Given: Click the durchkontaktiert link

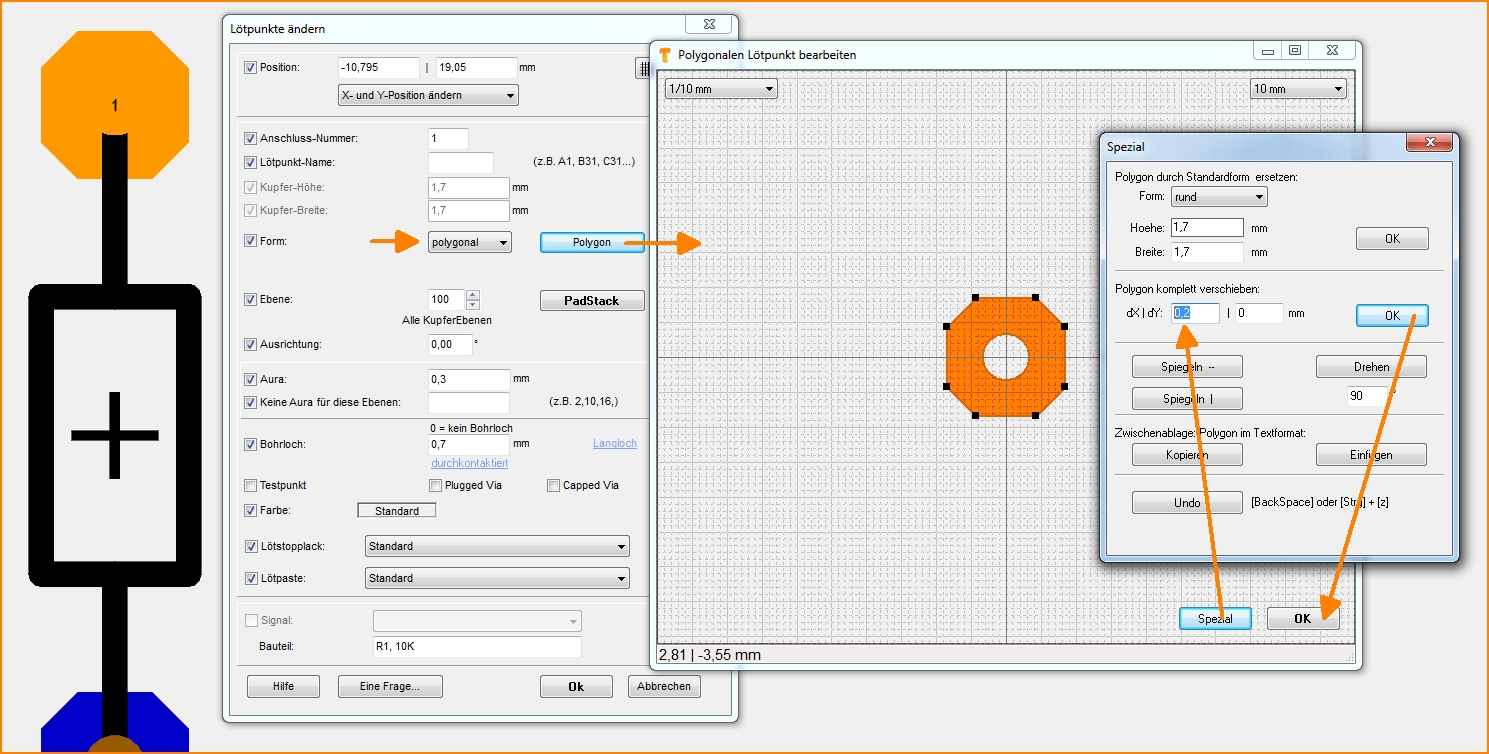Looking at the screenshot, I should tap(469, 464).
